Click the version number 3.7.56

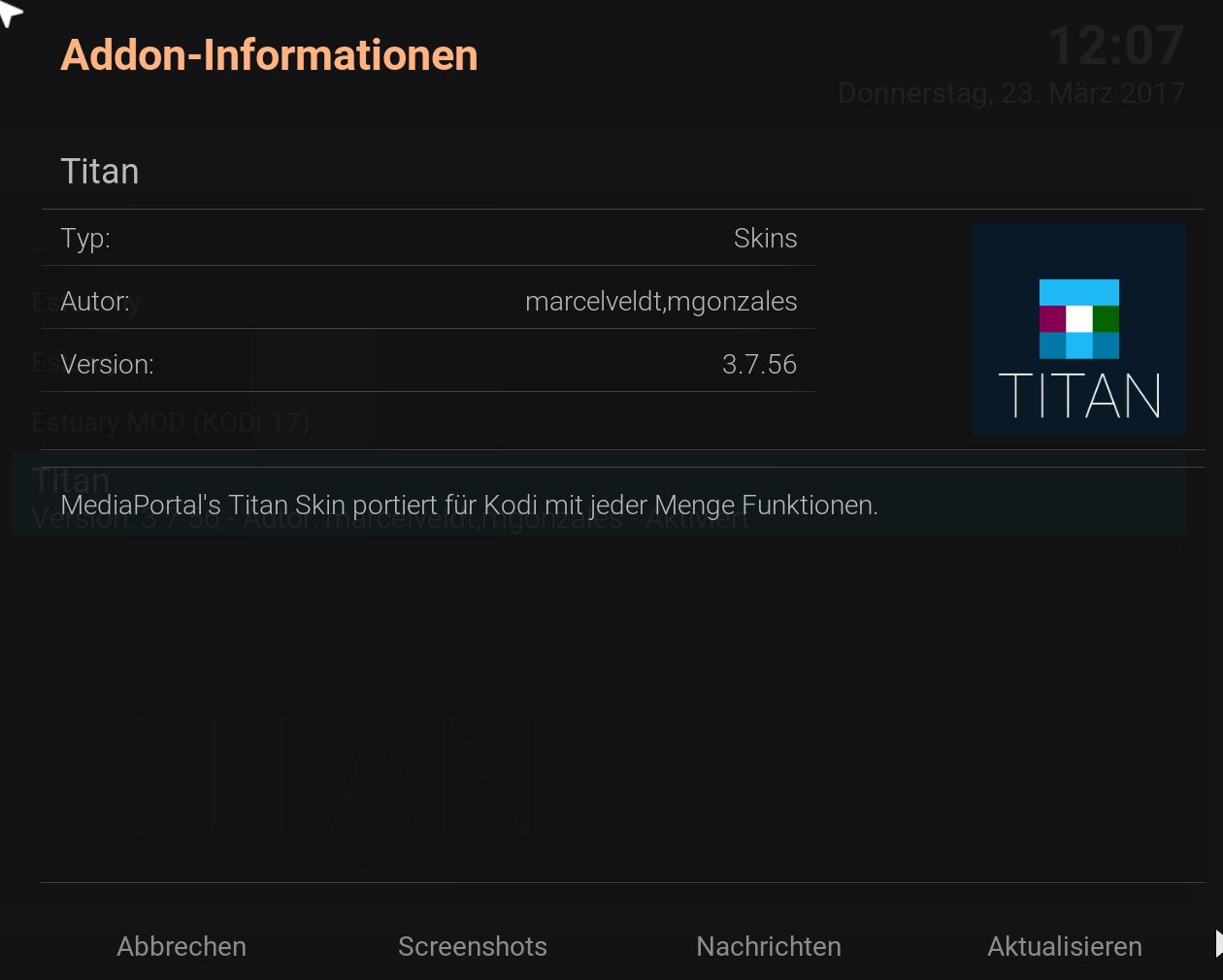coord(759,364)
